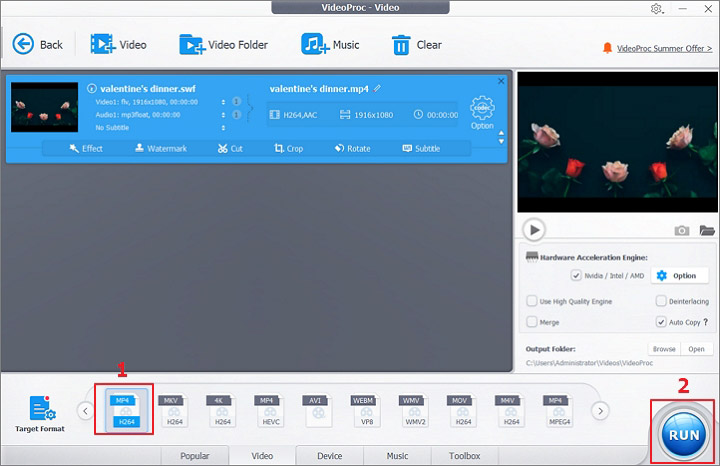Toggle Auto Copy checkbox
The height and width of the screenshot is (466, 720).
(x=661, y=322)
